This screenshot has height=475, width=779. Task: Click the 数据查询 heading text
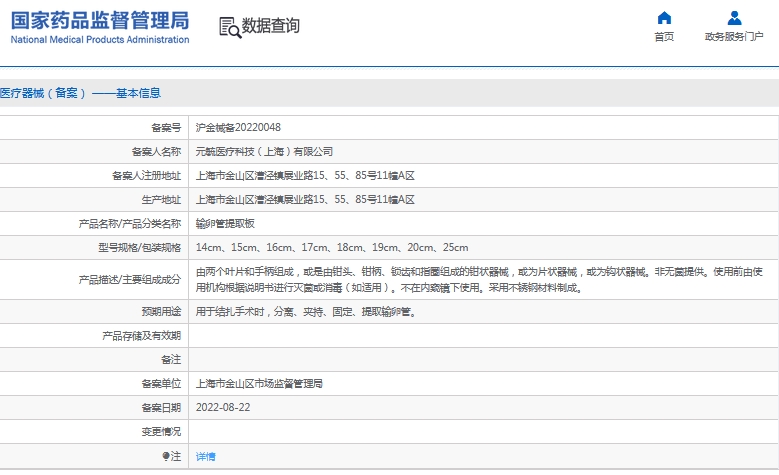pyautogui.click(x=271, y=25)
